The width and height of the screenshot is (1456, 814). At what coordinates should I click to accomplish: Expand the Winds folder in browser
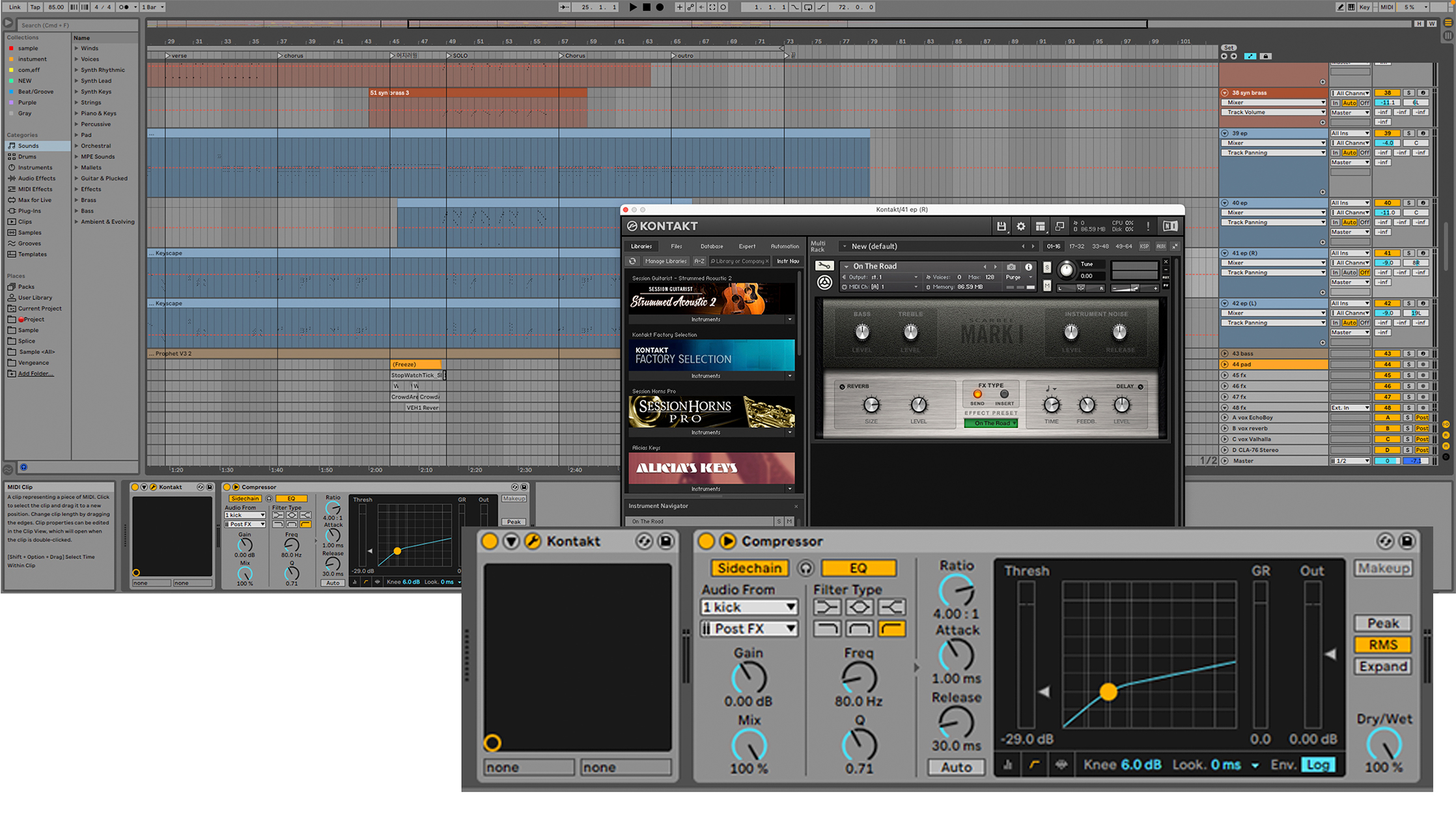76,48
